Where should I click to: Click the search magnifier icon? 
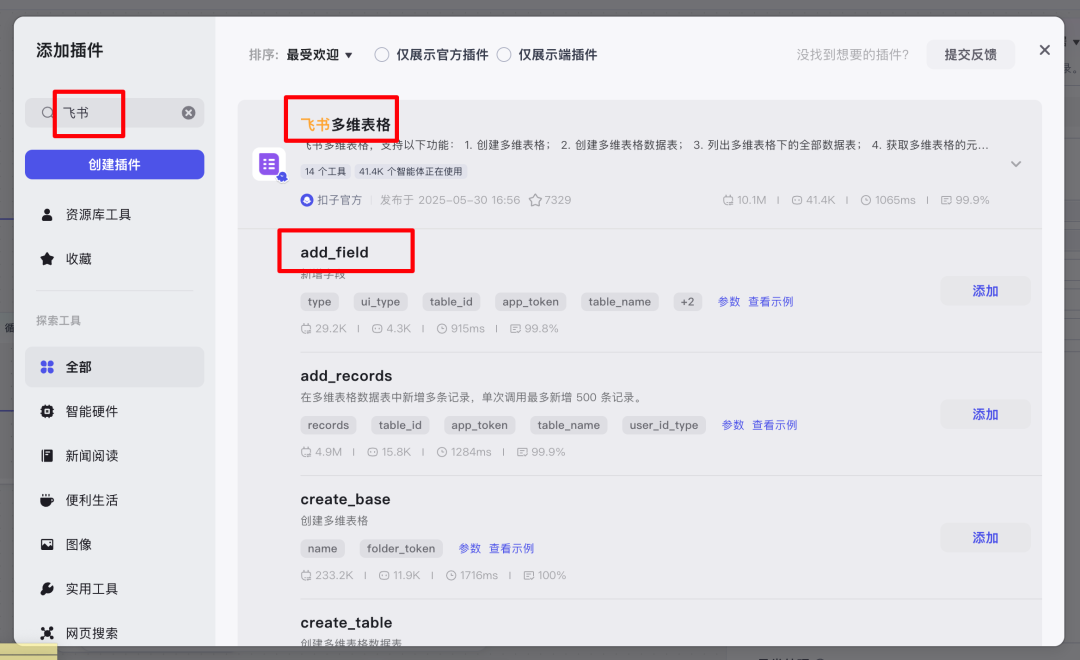(x=47, y=112)
